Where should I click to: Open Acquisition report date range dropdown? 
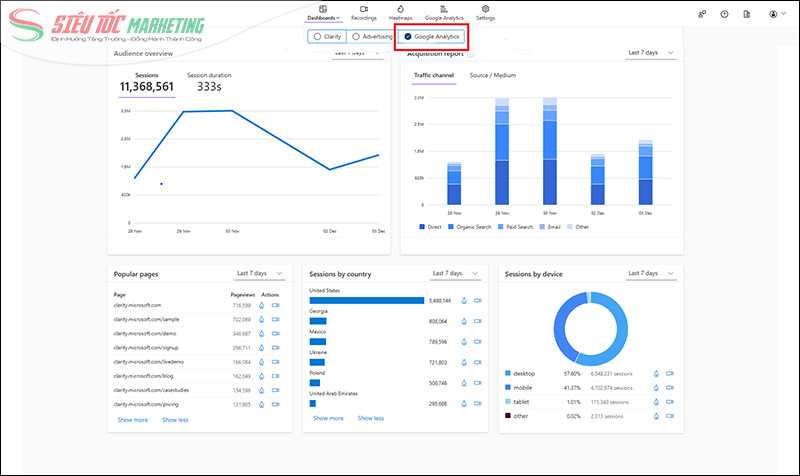(651, 53)
